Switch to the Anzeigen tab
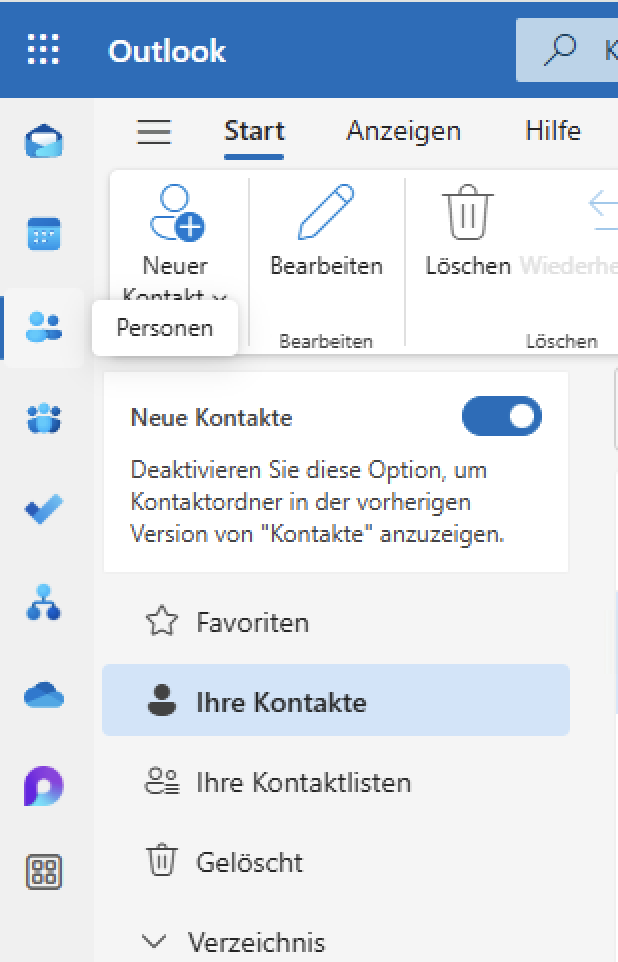618x962 pixels. pyautogui.click(x=403, y=131)
